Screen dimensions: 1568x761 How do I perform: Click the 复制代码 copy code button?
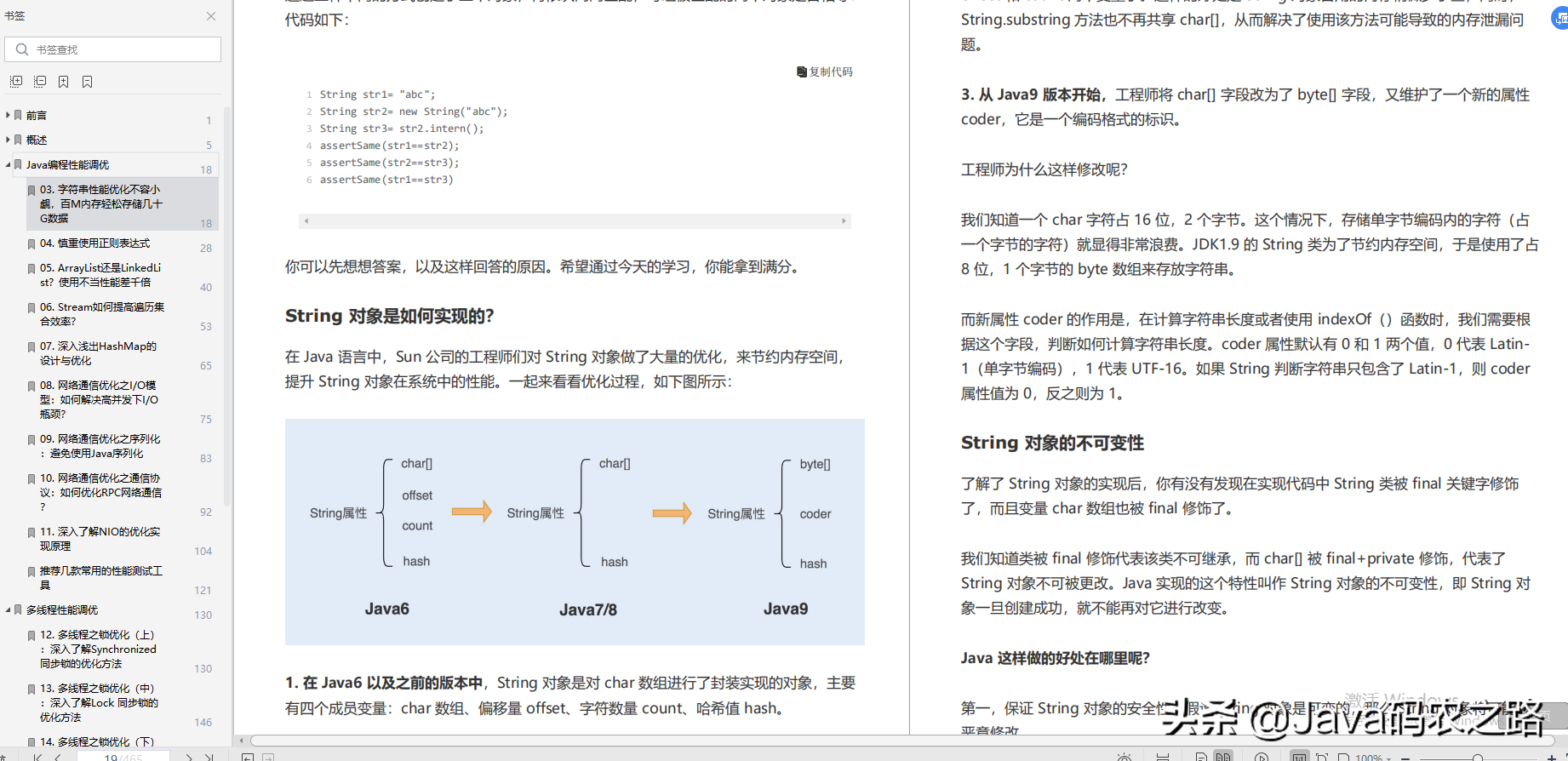point(825,72)
